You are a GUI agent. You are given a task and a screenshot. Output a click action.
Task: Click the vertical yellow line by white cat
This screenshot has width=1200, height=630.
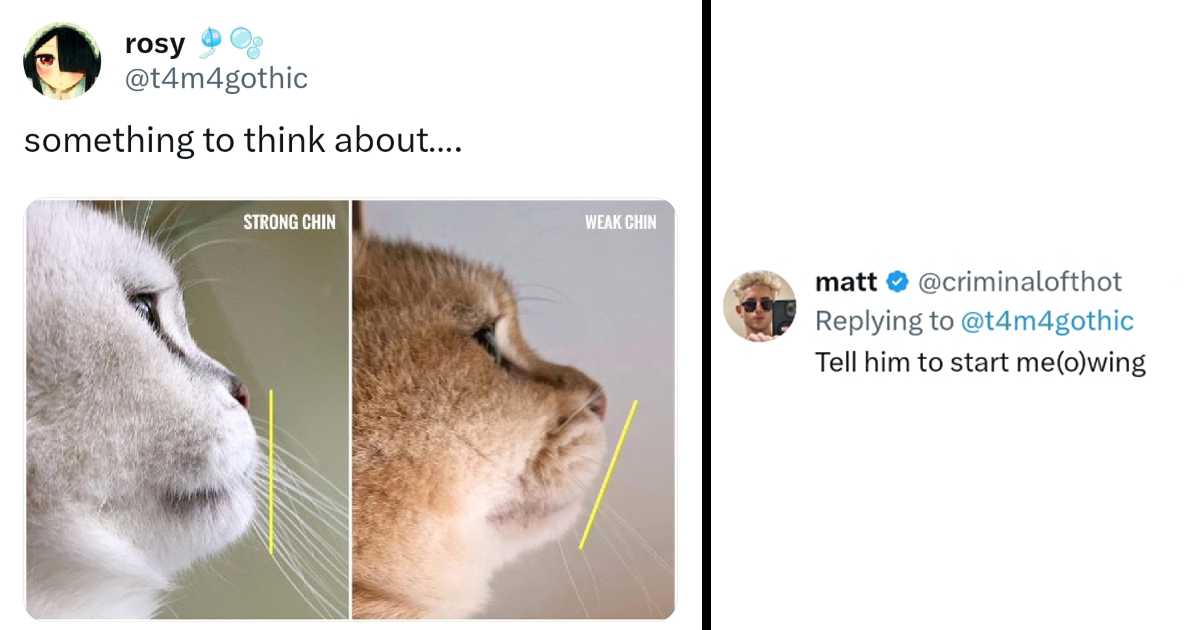coord(270,470)
